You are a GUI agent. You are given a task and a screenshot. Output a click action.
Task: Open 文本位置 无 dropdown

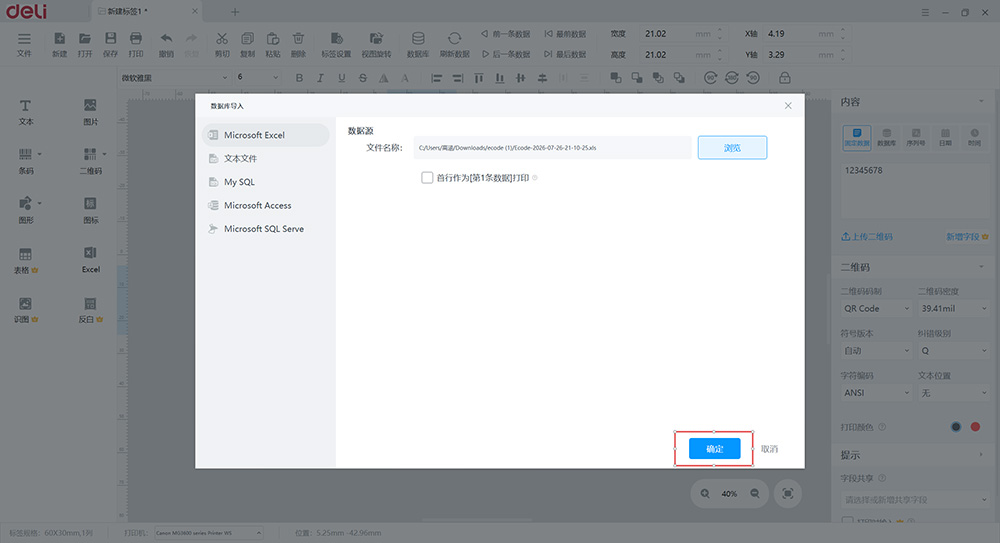click(953, 392)
